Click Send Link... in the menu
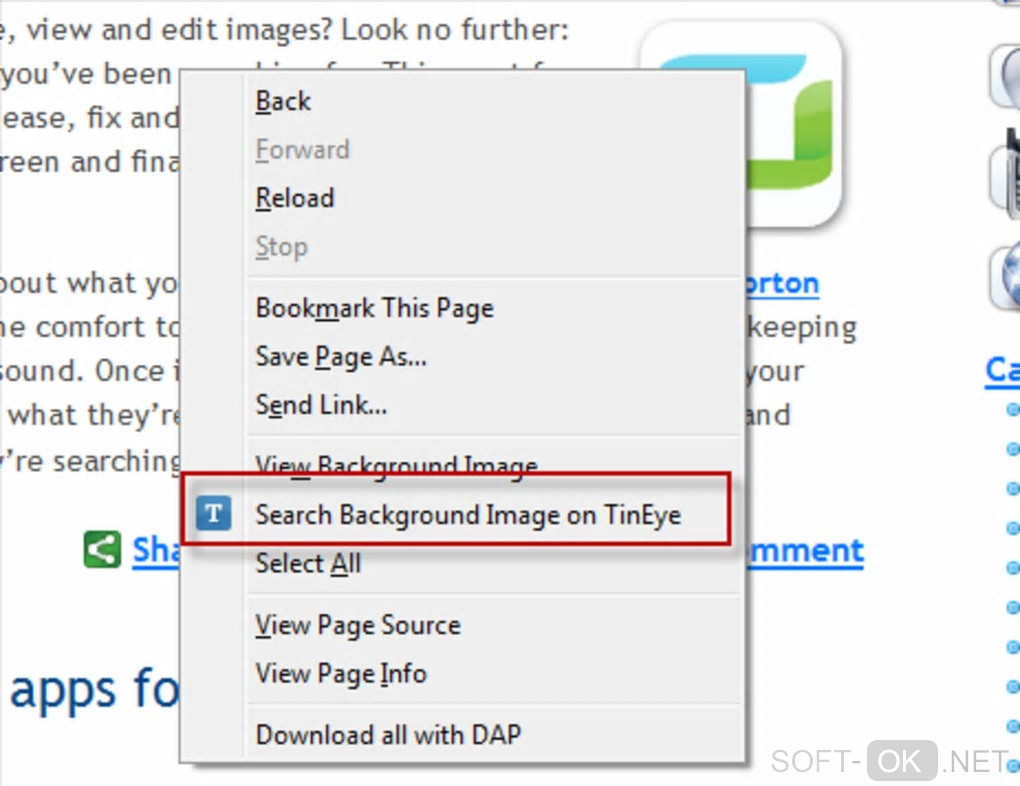Screen dimensions: 1020x786 click(x=321, y=405)
